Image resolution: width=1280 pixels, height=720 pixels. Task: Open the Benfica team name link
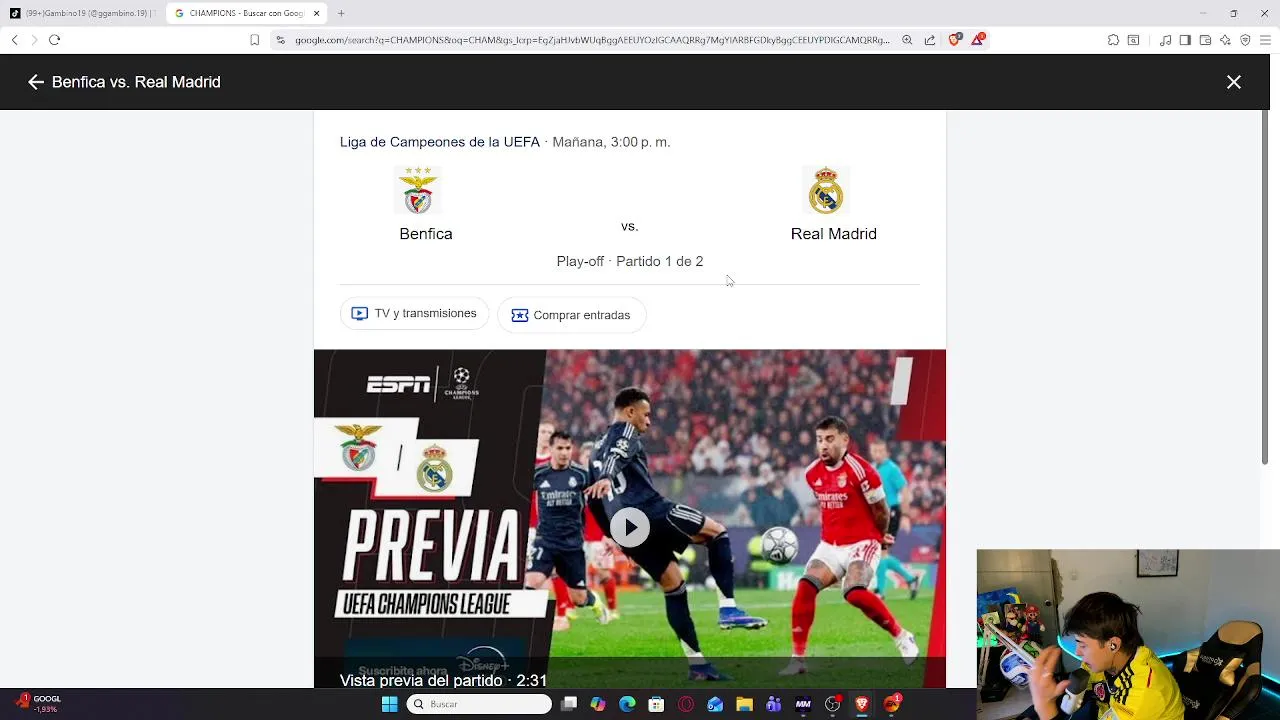(426, 234)
